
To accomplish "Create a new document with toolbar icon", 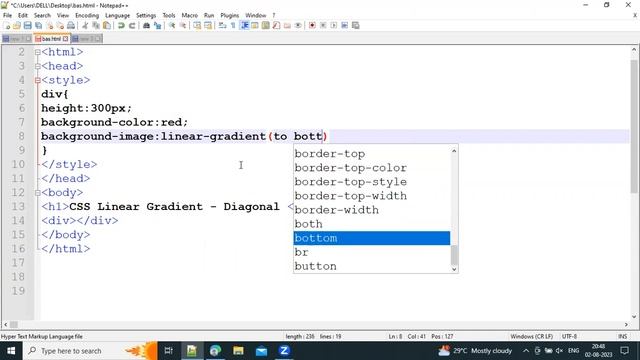I will (7, 25).
